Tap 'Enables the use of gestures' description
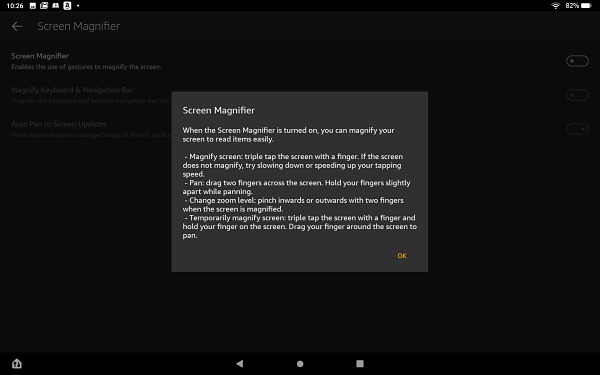This screenshot has height=375, width=600. tap(86, 67)
